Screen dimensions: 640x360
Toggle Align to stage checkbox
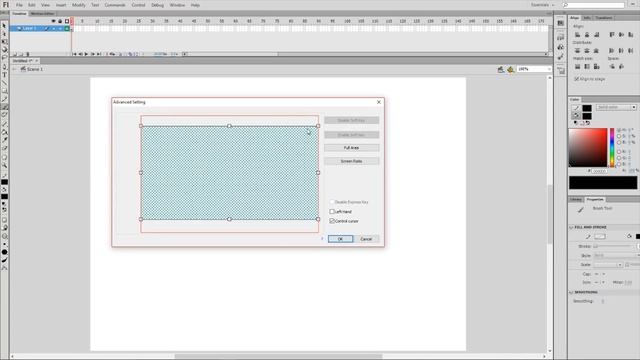point(576,79)
